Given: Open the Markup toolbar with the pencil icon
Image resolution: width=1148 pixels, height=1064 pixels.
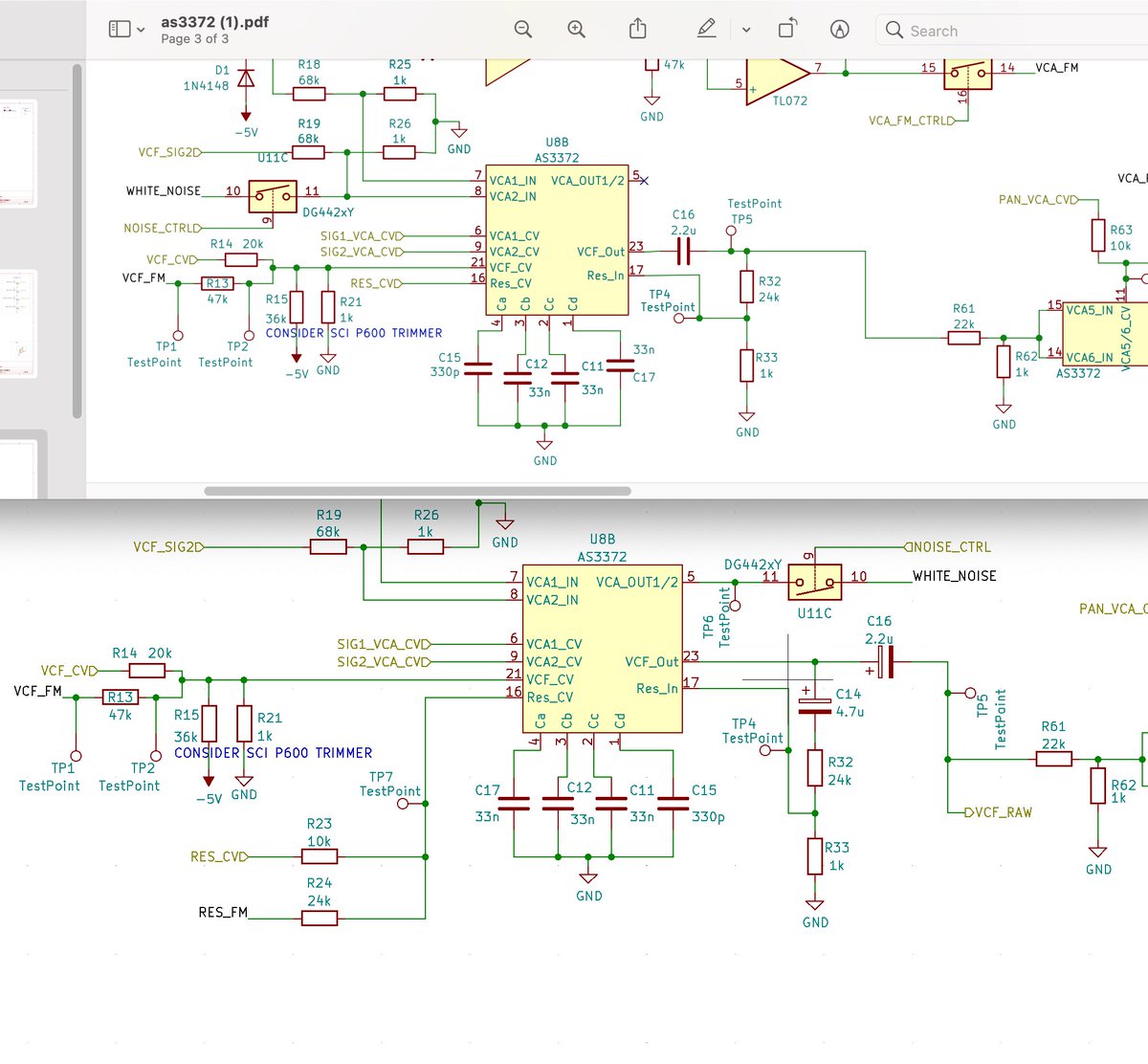Looking at the screenshot, I should point(706,30).
